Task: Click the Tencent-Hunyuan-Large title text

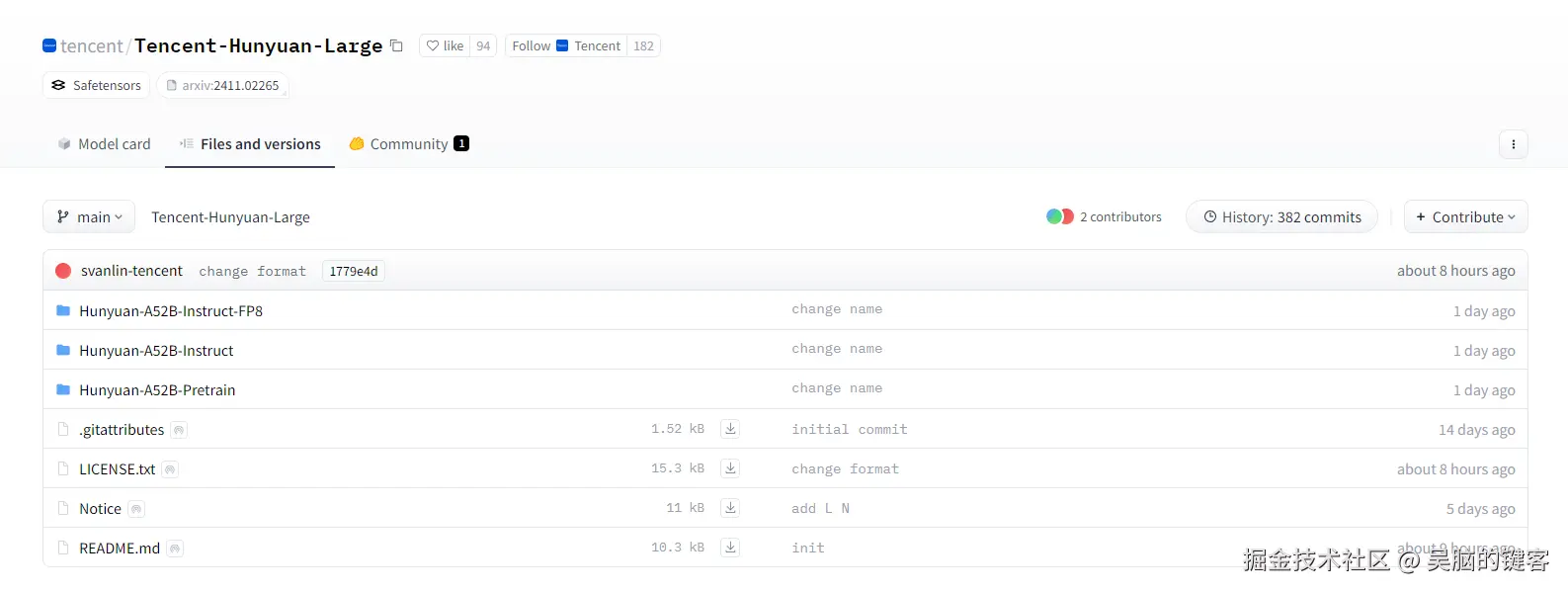Action: click(258, 45)
